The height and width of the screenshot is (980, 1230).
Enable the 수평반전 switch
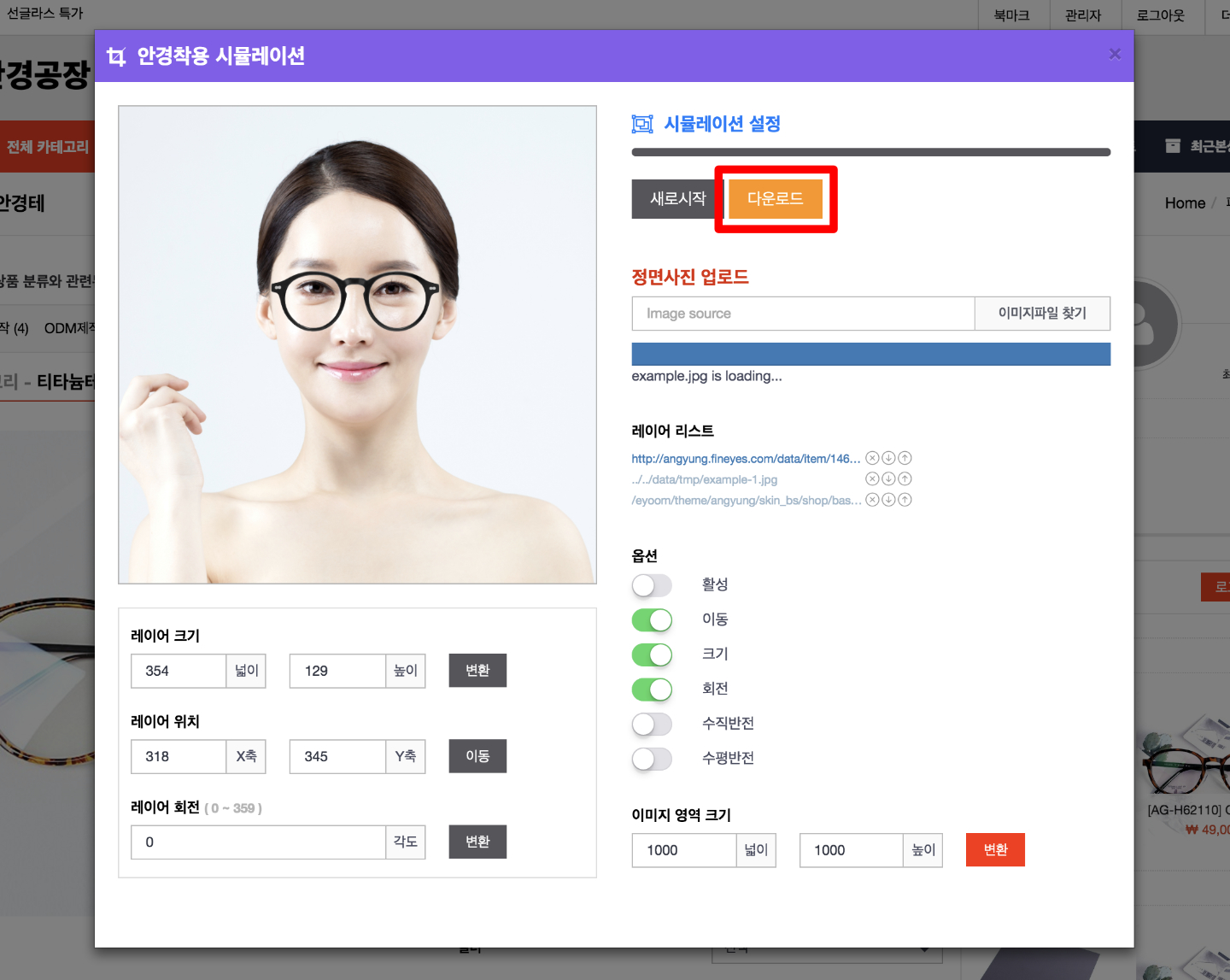tap(652, 759)
